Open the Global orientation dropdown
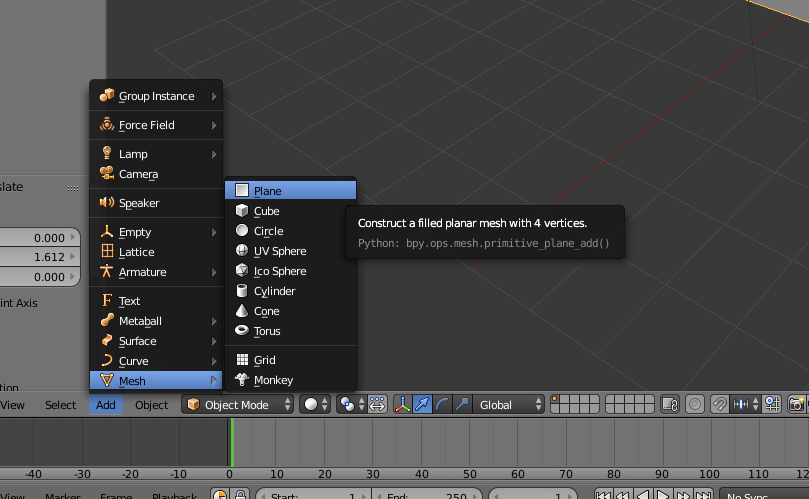Image resolution: width=809 pixels, height=499 pixels. [x=509, y=405]
